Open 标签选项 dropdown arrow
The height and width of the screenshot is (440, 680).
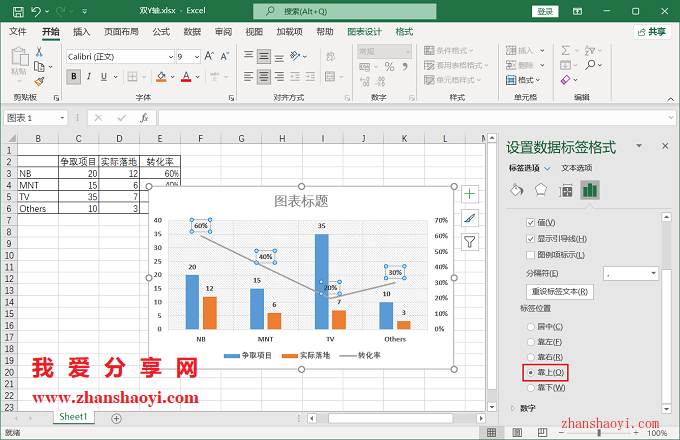click(x=547, y=168)
